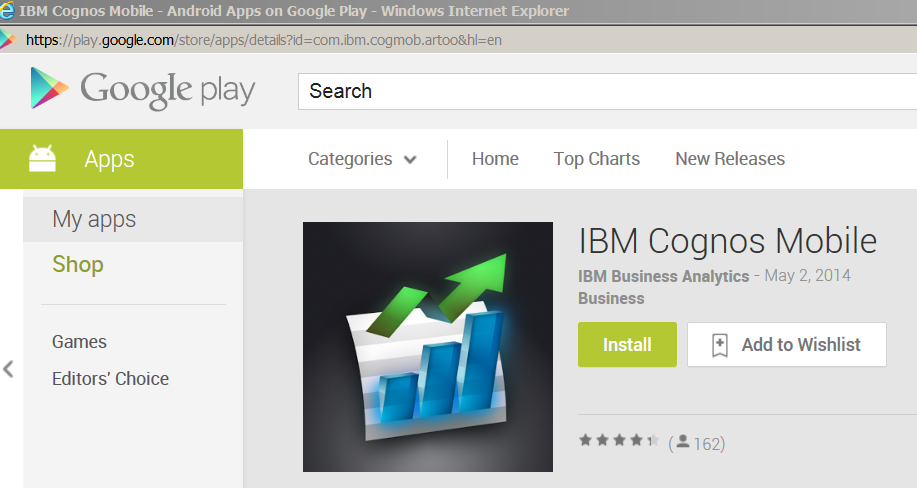
Task: Click the Play Store favicon beside the URL
Action: point(8,40)
